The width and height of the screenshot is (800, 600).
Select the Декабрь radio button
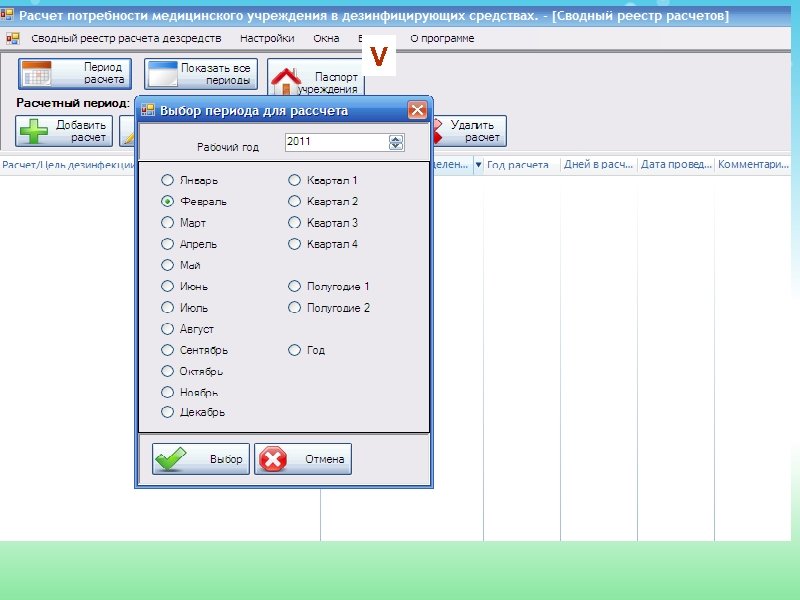click(x=167, y=412)
